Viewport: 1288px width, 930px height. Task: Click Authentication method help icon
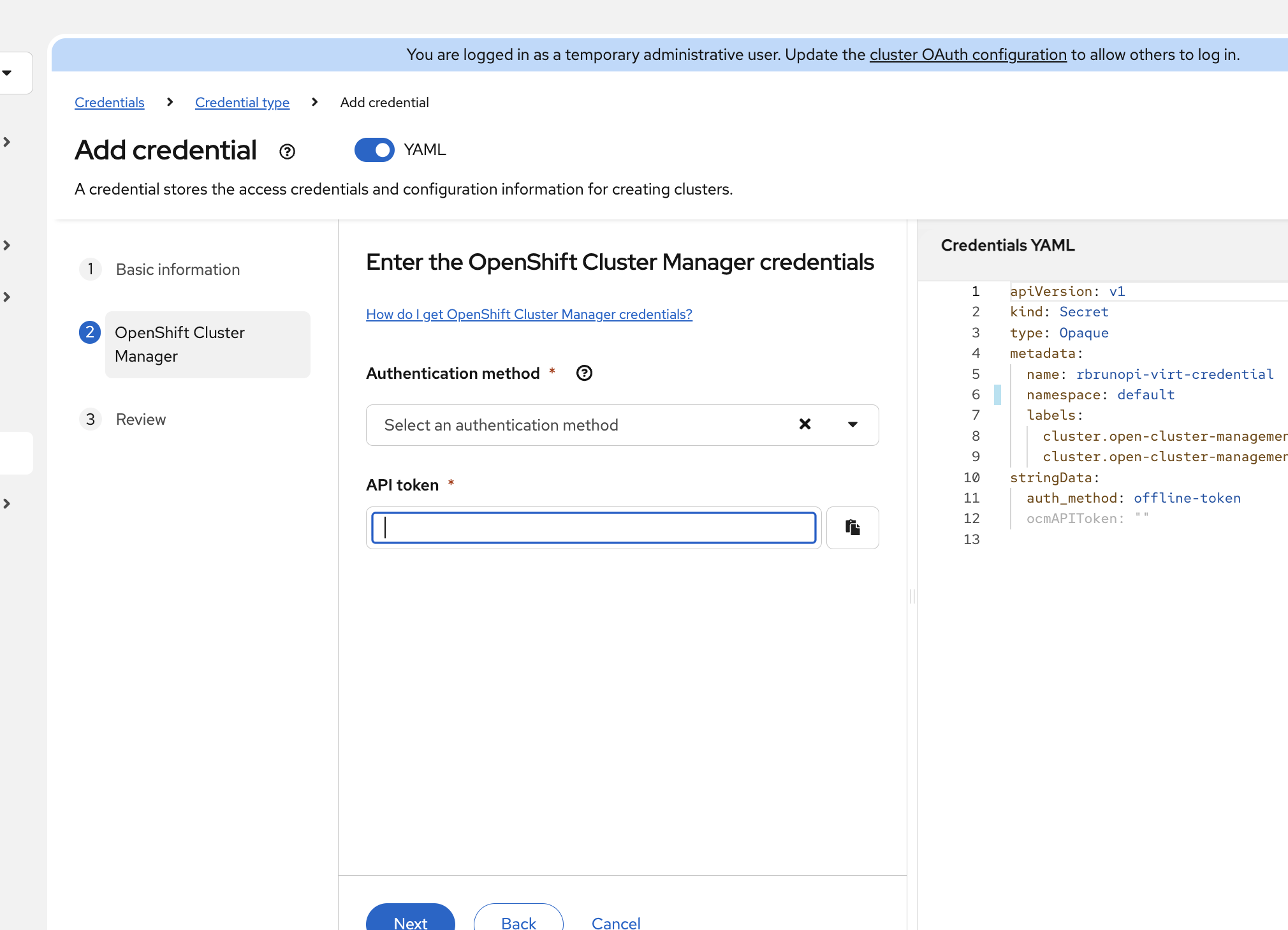584,373
